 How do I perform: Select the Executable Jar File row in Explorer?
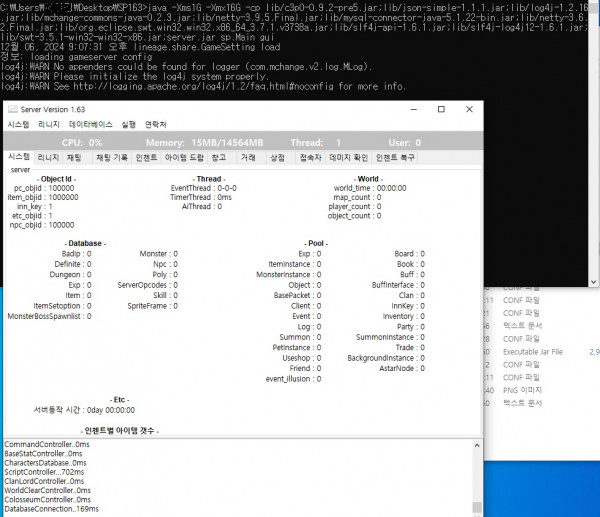[541, 352]
